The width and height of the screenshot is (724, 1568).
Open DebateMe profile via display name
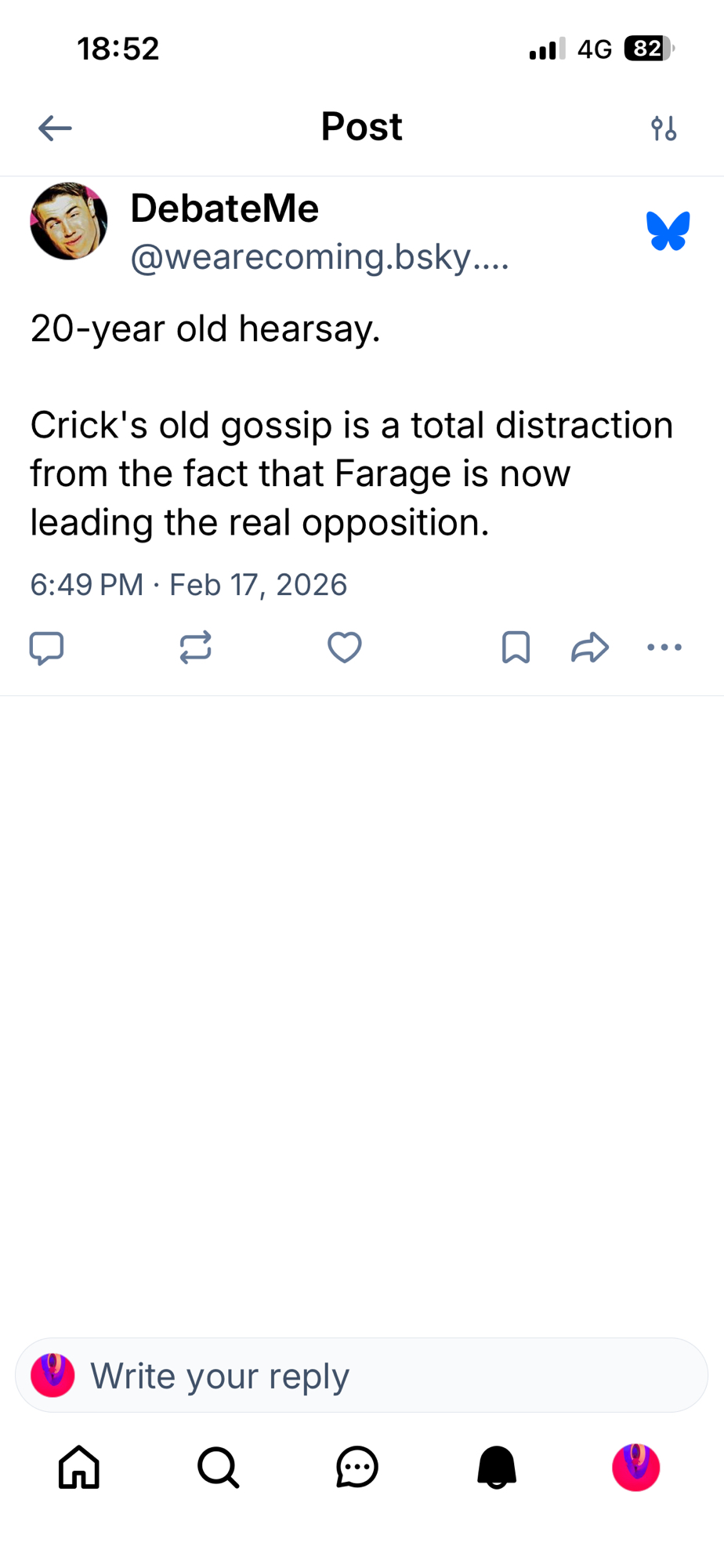coord(225,209)
